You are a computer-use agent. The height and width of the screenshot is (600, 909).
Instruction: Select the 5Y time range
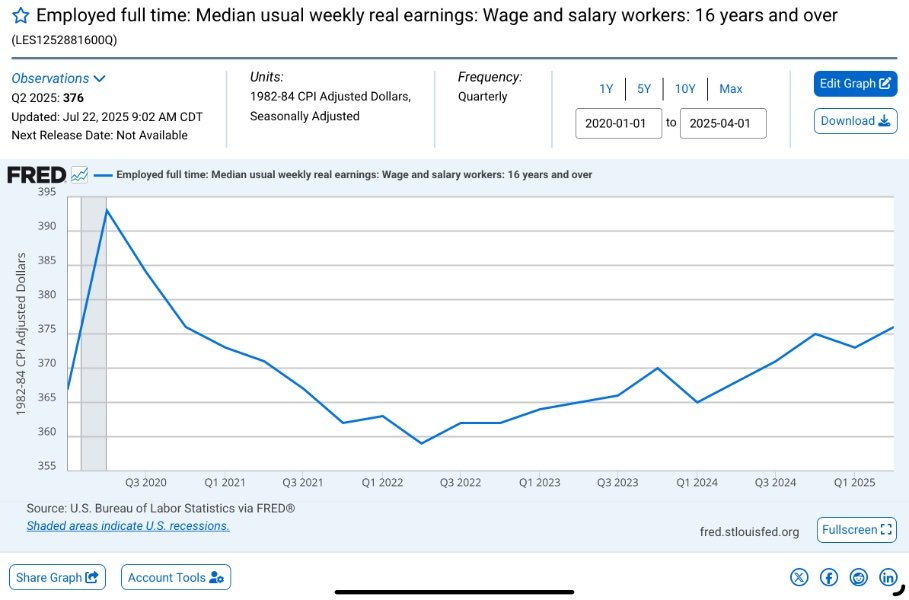[644, 89]
